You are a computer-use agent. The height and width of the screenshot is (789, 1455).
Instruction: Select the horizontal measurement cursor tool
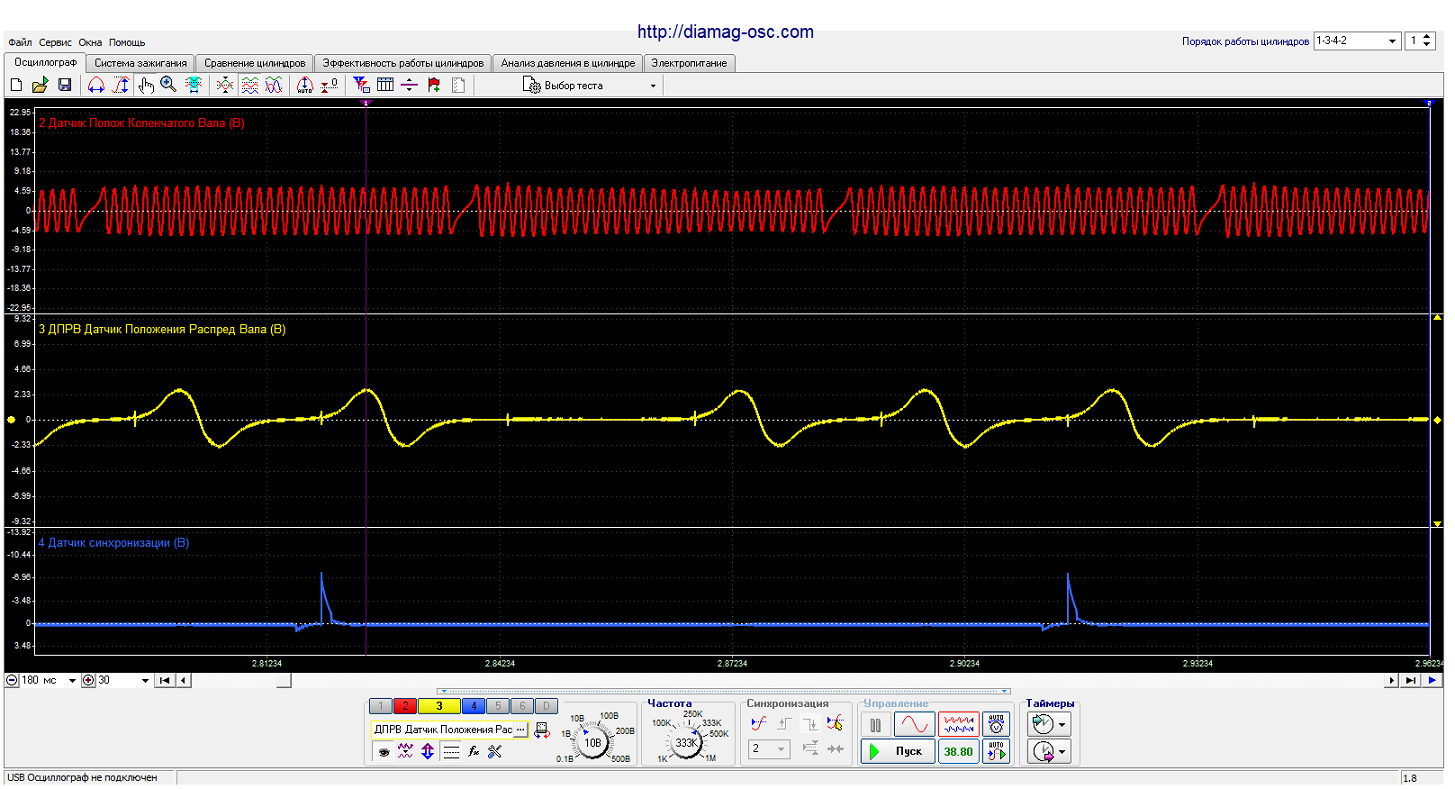pos(96,86)
